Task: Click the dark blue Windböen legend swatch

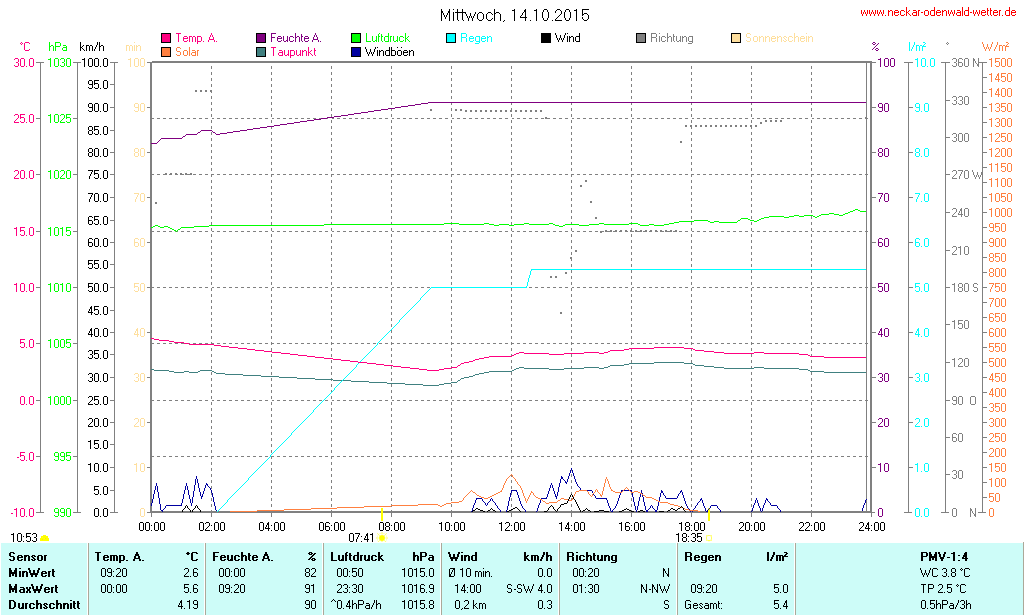Action: [x=357, y=51]
